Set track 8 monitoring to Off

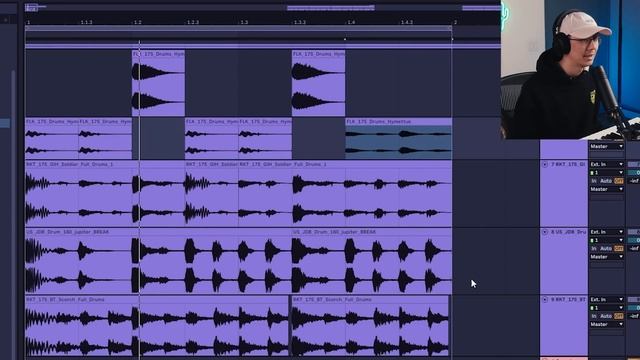[619, 249]
